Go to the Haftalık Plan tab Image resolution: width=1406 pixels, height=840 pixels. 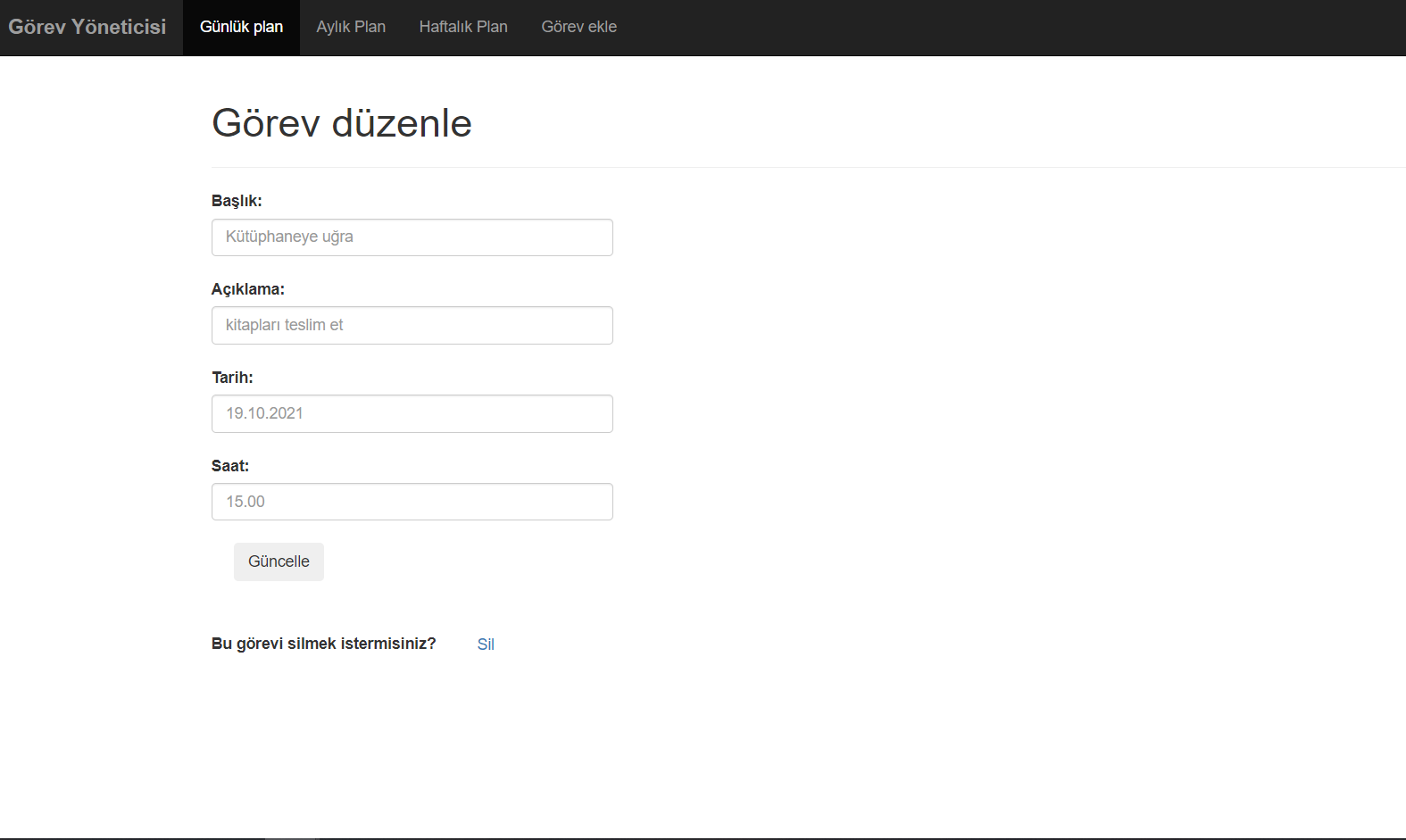(463, 28)
